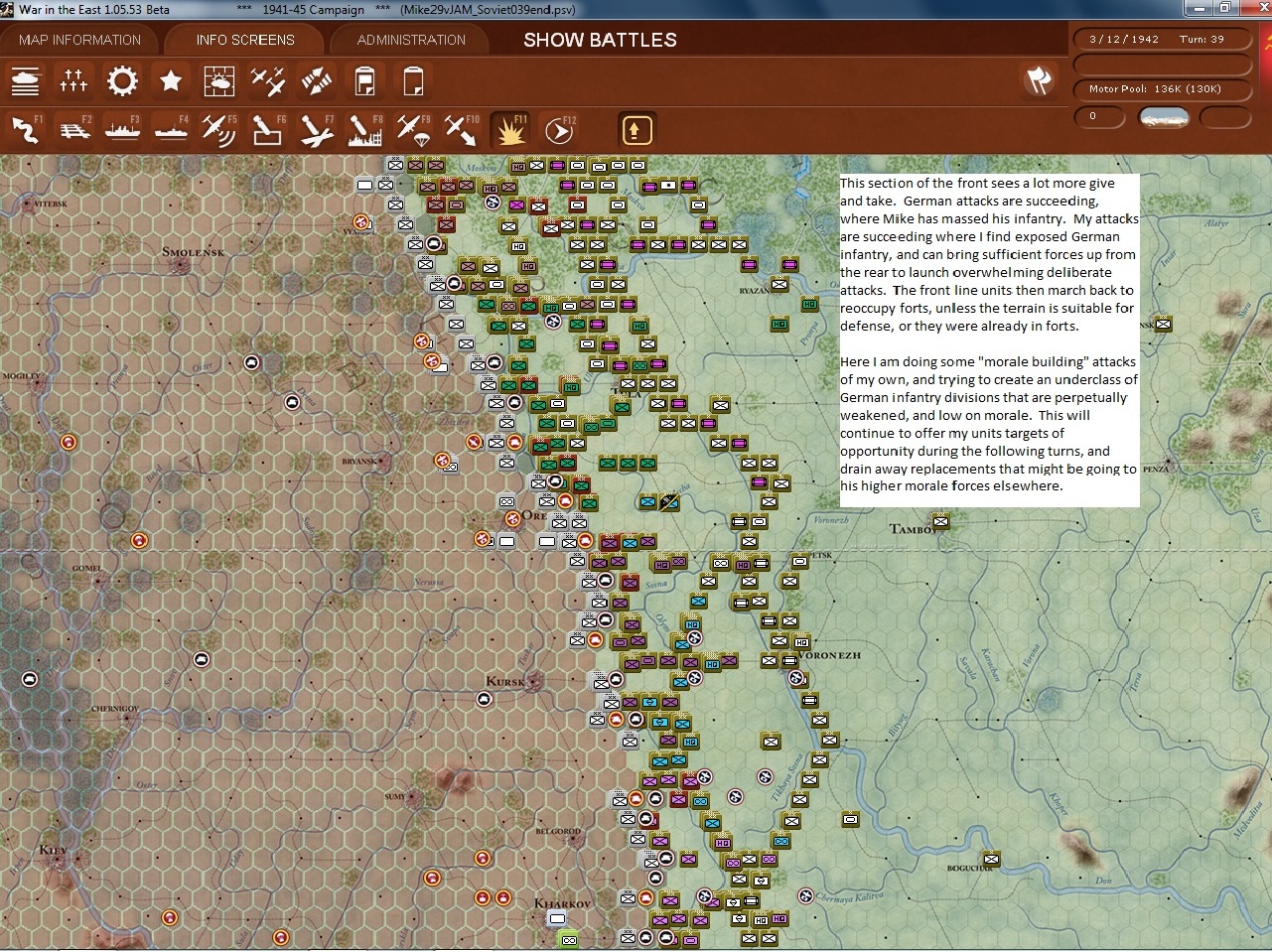
Task: Show the Reinforcement and Withdrawal arrows icon
Action: pyautogui.click(x=317, y=80)
